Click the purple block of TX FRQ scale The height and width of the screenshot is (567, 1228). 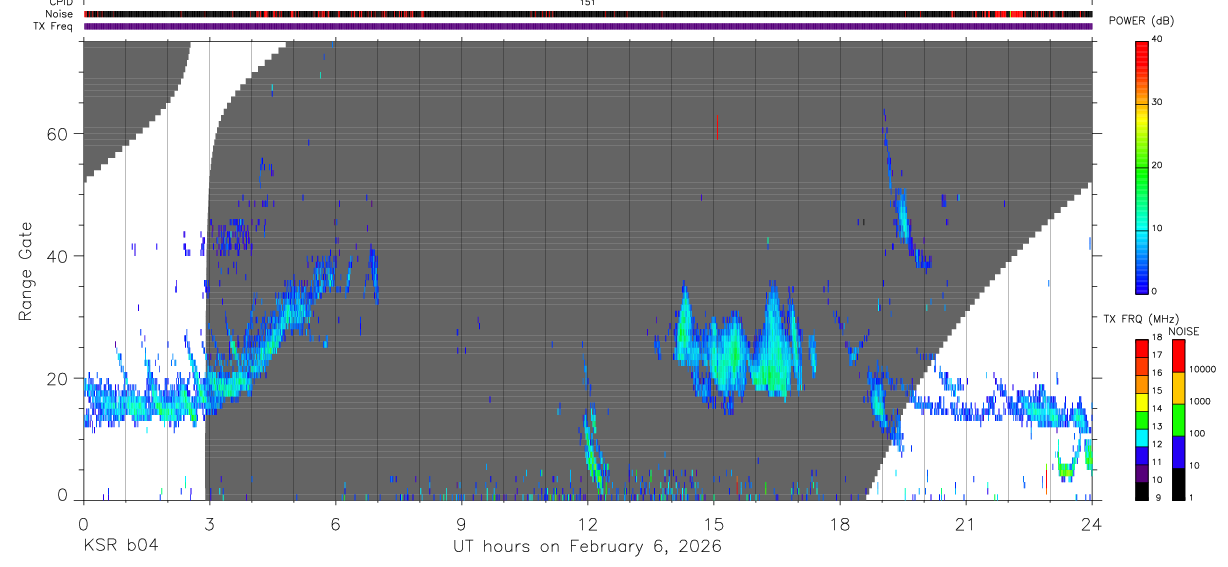pos(1141,474)
